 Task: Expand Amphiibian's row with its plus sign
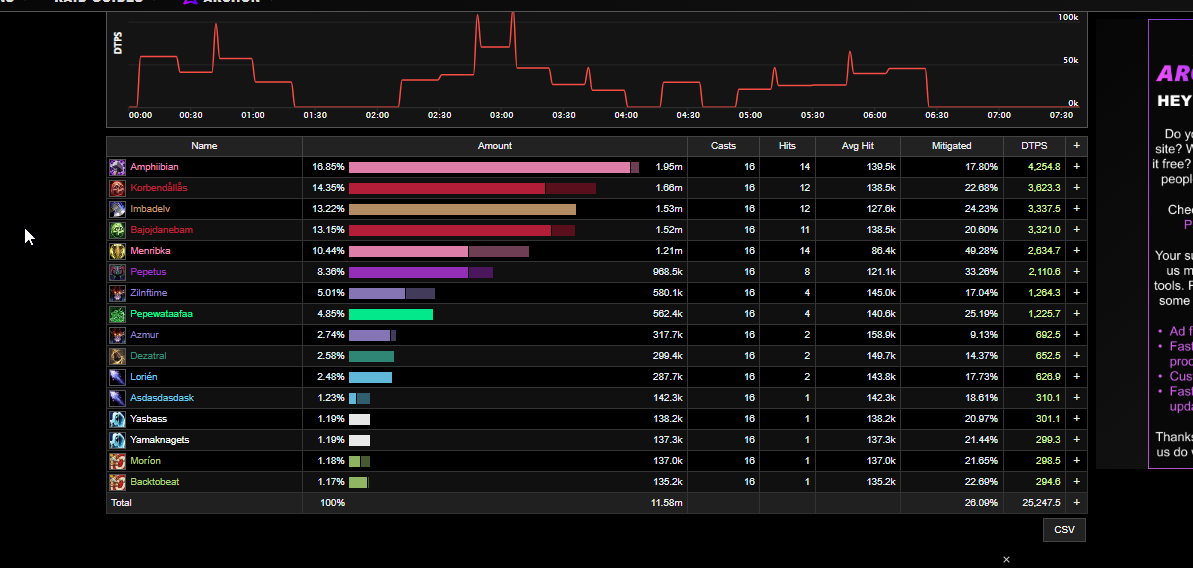pos(1076,167)
